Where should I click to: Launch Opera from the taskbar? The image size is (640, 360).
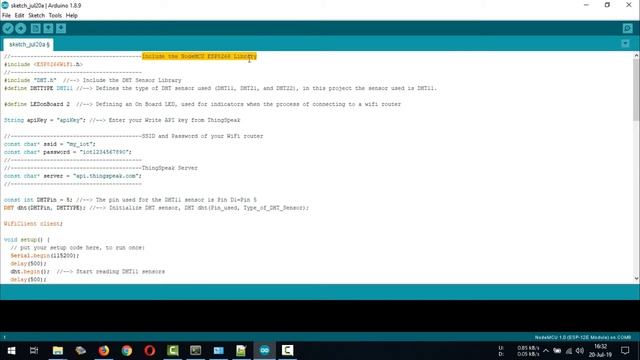click(149, 350)
